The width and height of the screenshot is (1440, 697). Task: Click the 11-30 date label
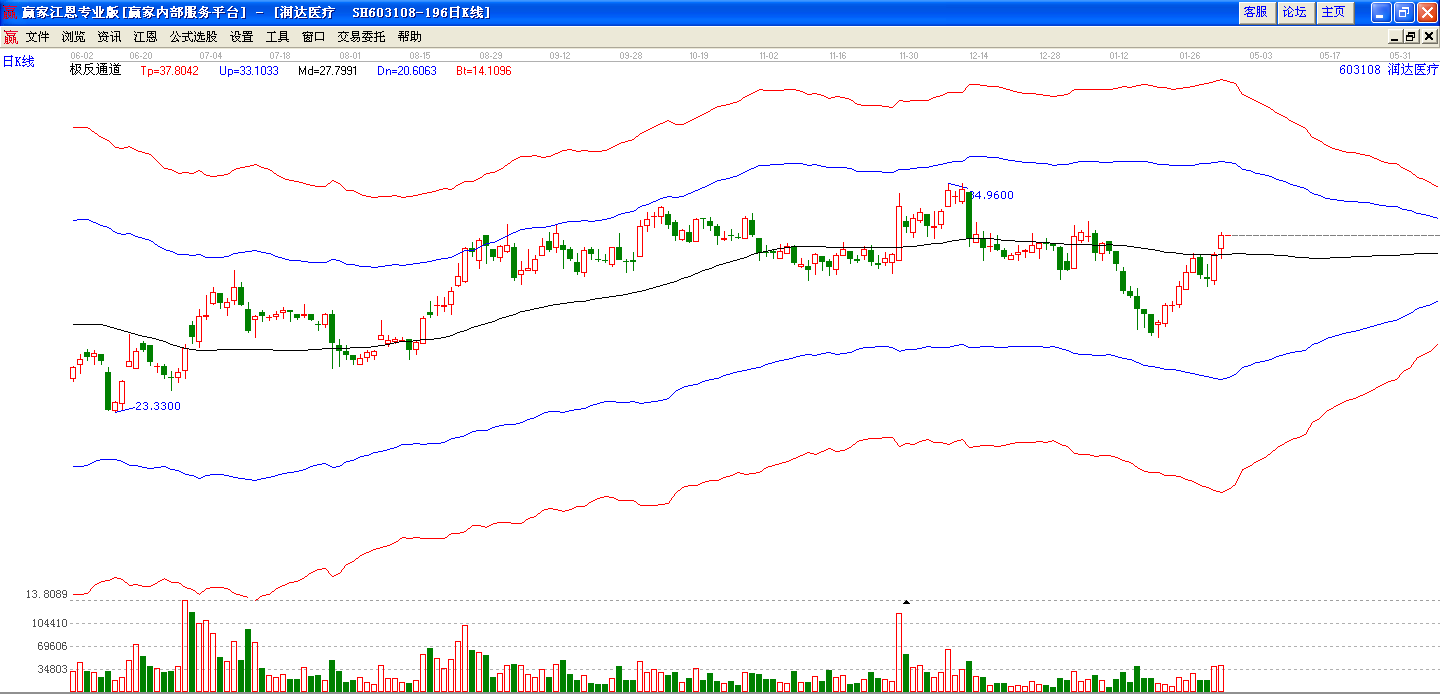(x=909, y=56)
